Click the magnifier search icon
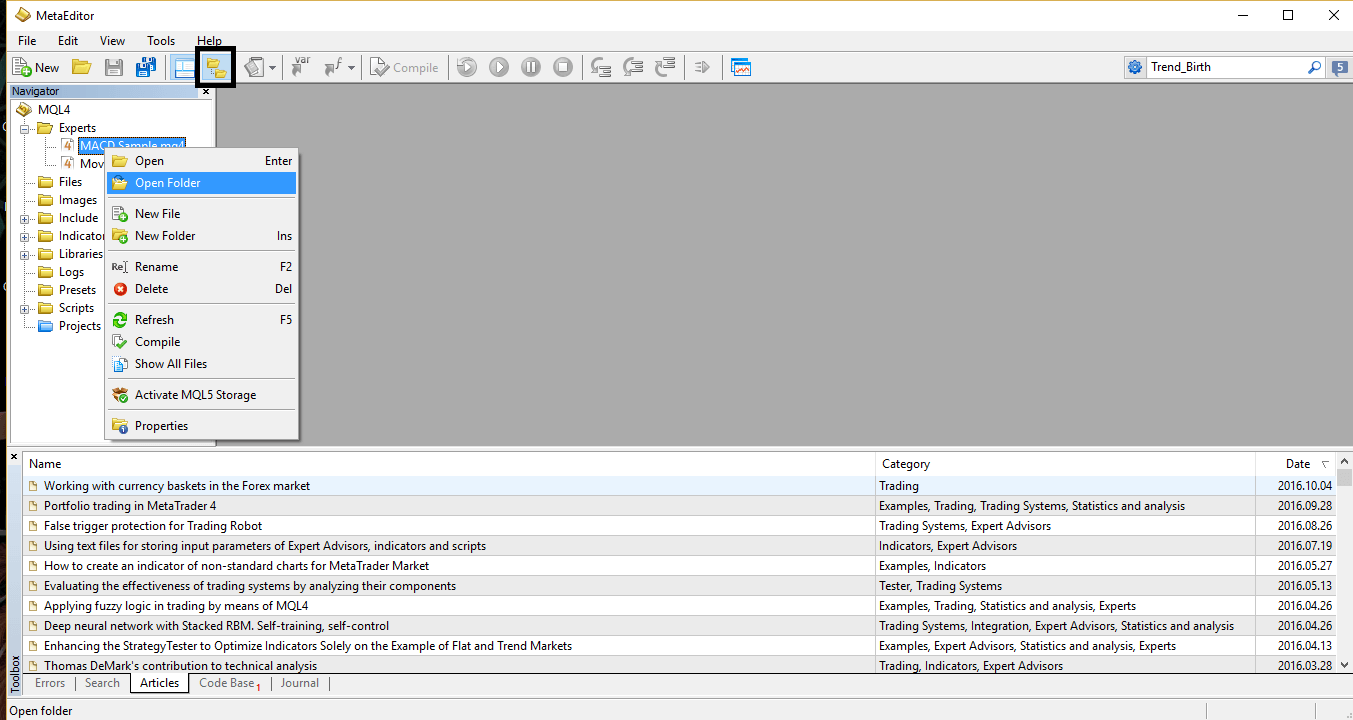Viewport: 1353px width, 720px height. [x=1315, y=67]
